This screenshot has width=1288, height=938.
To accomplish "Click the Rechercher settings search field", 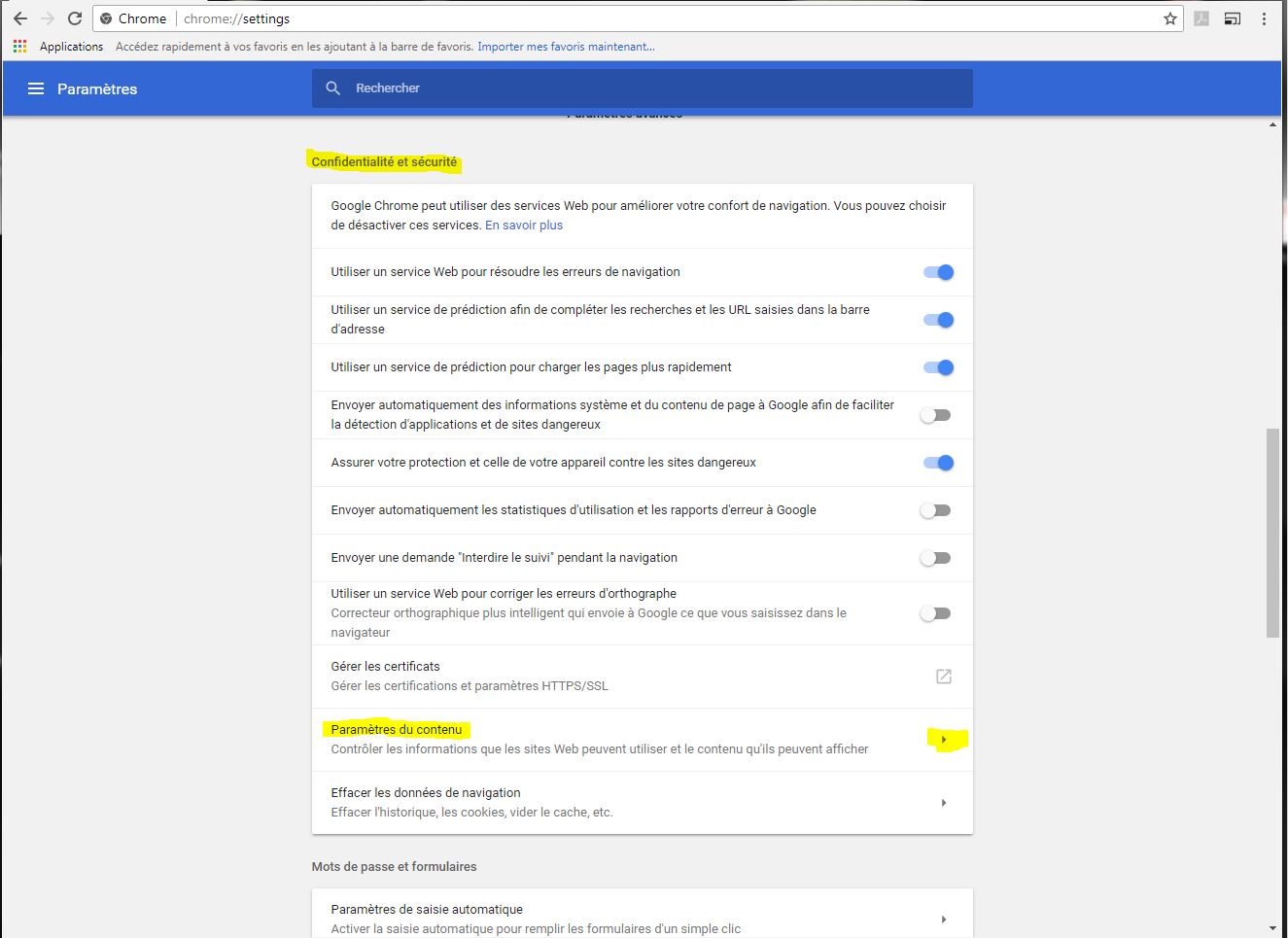I will [642, 88].
